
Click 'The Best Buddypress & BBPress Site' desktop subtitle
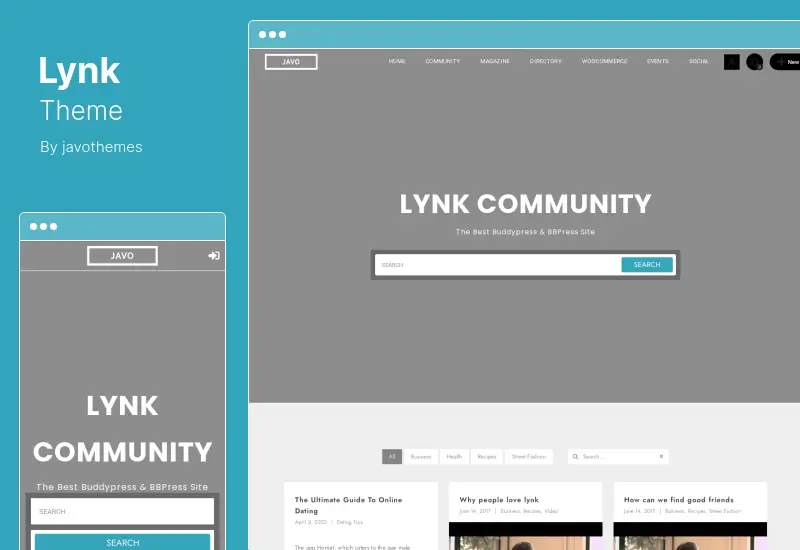526,232
